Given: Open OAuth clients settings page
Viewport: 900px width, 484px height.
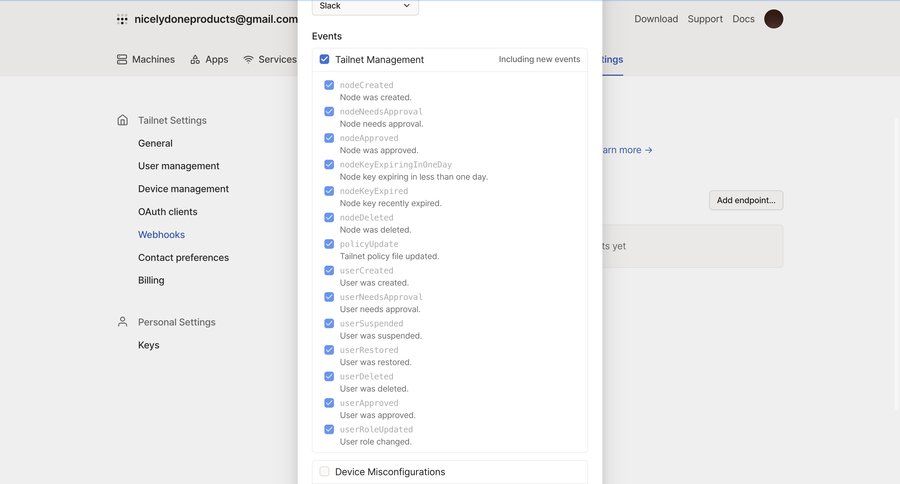Looking at the screenshot, I should coord(167,212).
